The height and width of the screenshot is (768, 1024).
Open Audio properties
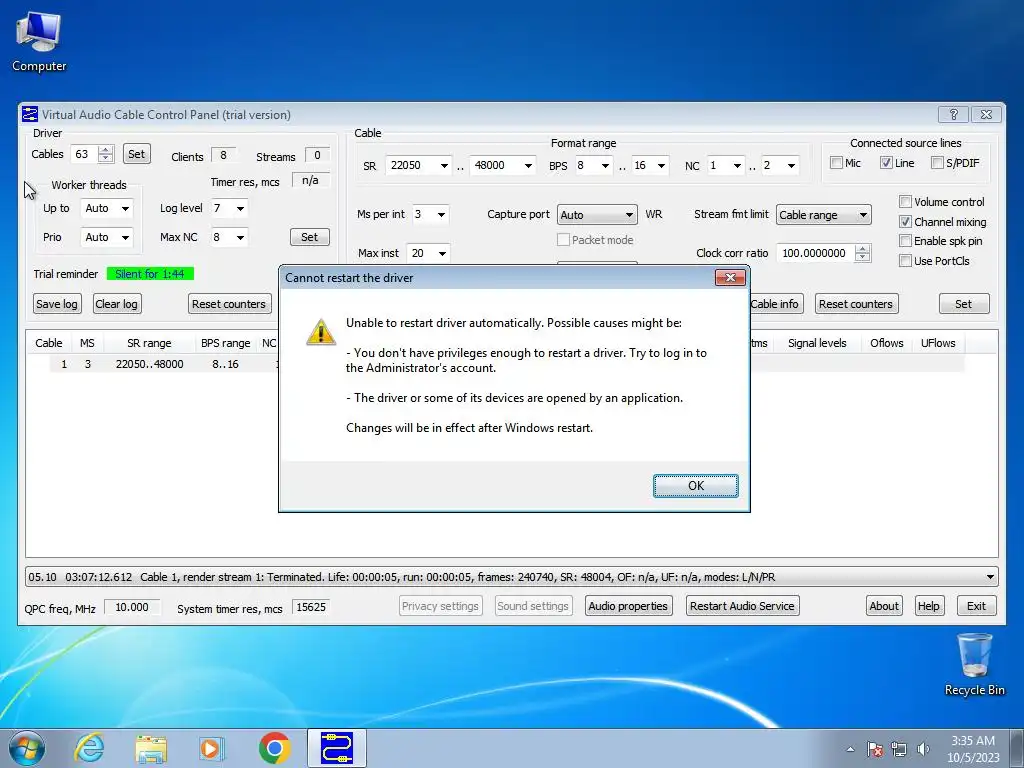628,606
